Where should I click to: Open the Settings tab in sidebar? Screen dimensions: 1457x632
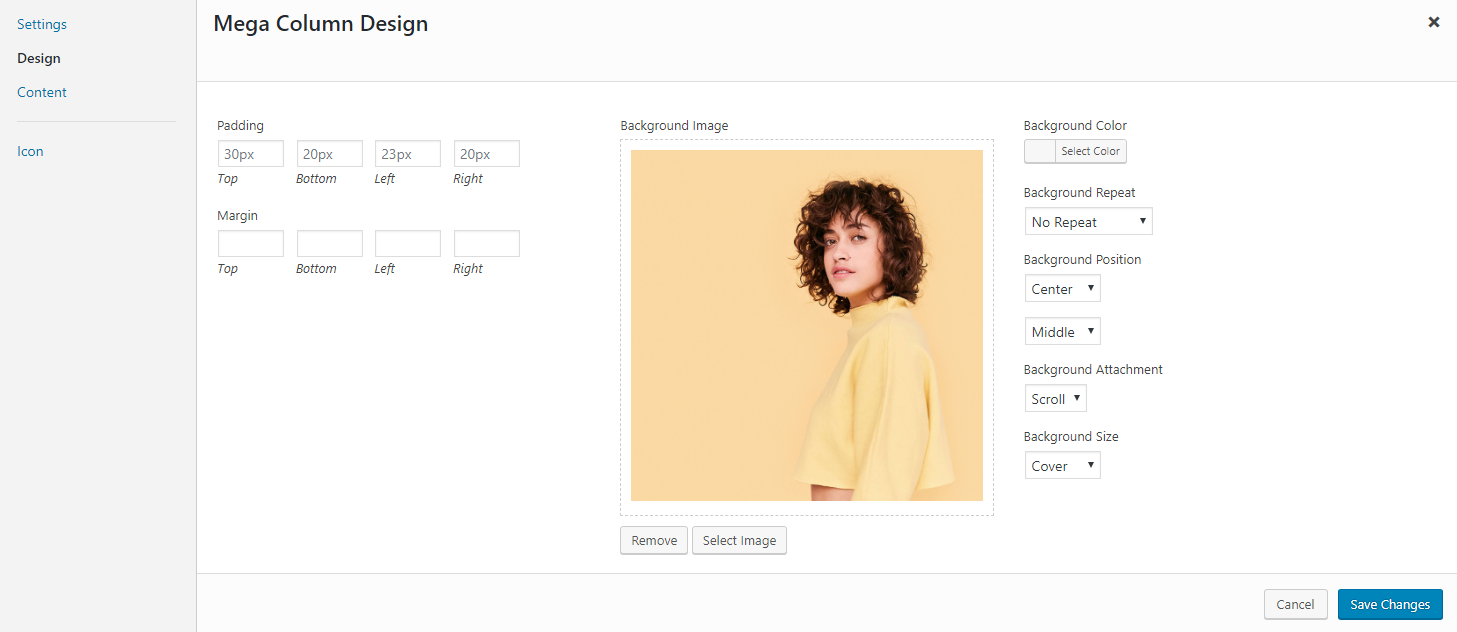point(42,24)
